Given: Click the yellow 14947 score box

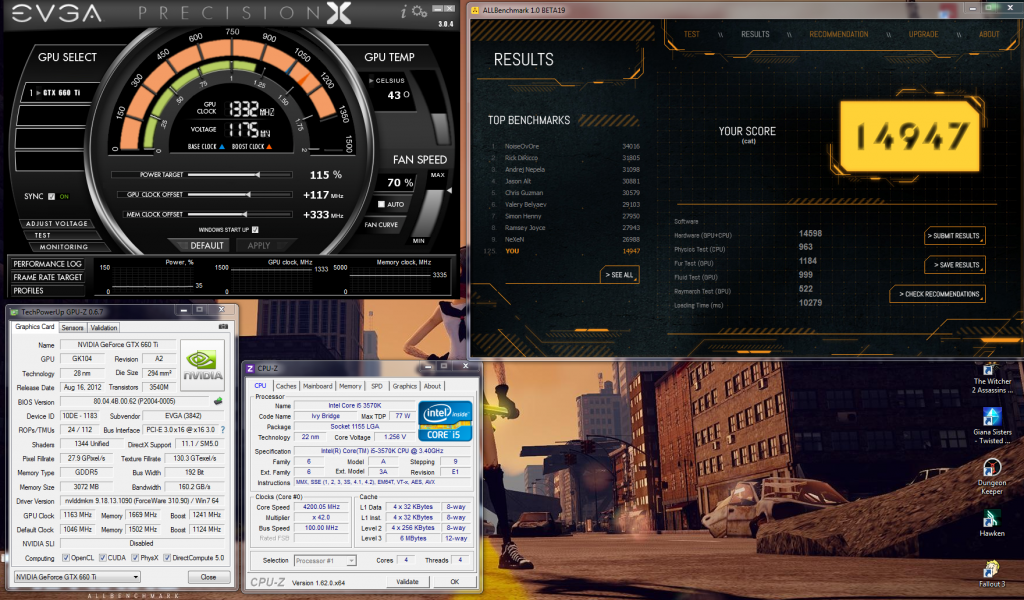Looking at the screenshot, I should [x=910, y=136].
